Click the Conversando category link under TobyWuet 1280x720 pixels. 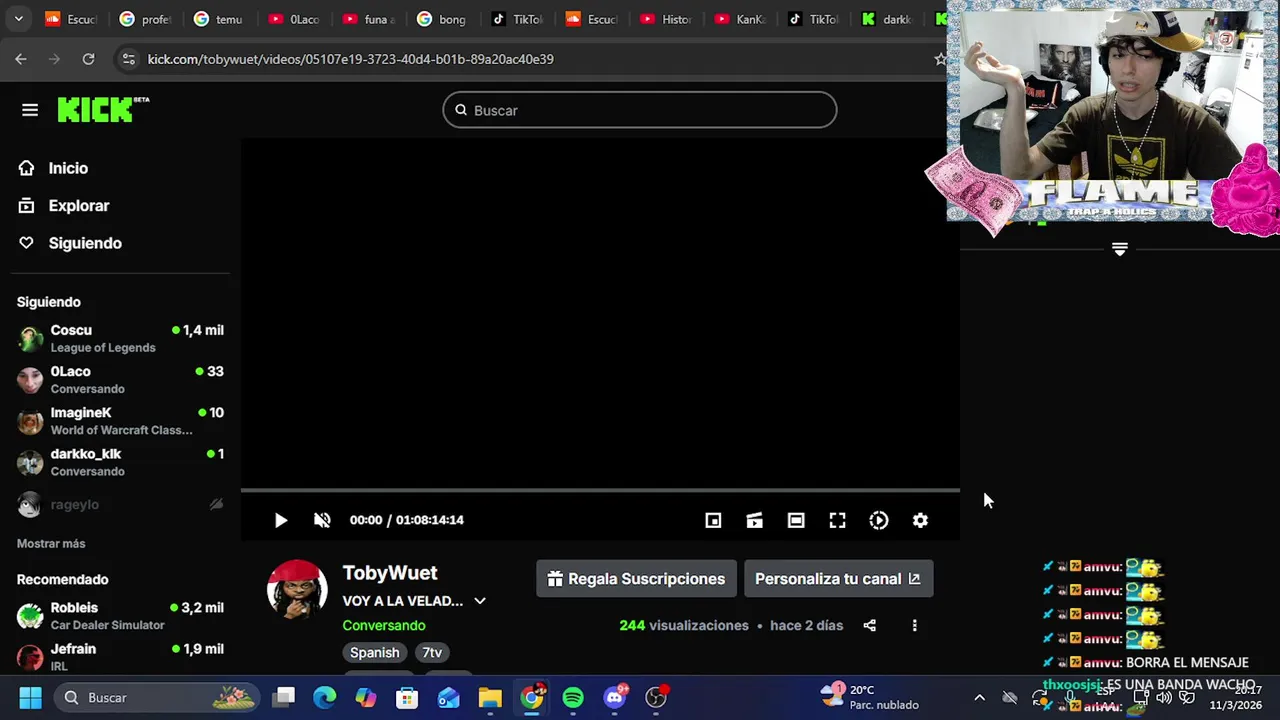tap(384, 625)
